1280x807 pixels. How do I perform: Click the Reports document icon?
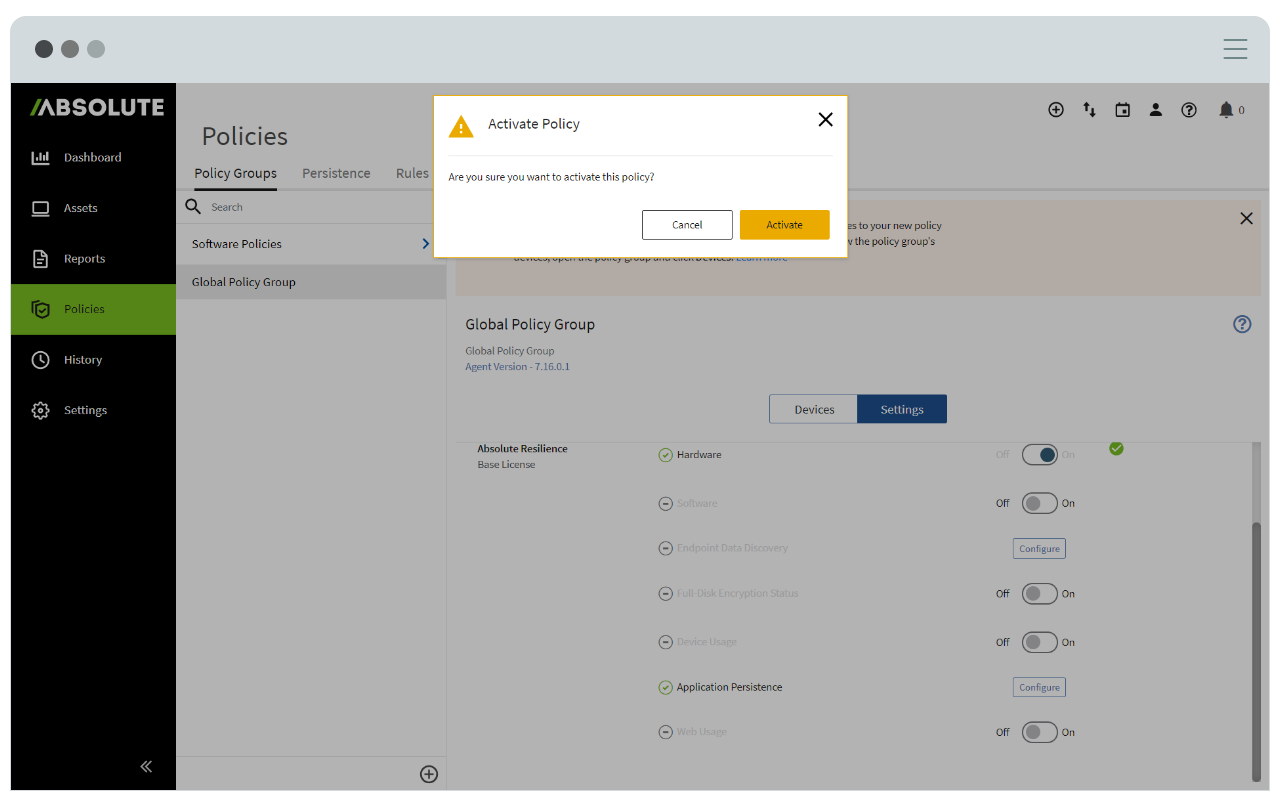pyautogui.click(x=40, y=259)
